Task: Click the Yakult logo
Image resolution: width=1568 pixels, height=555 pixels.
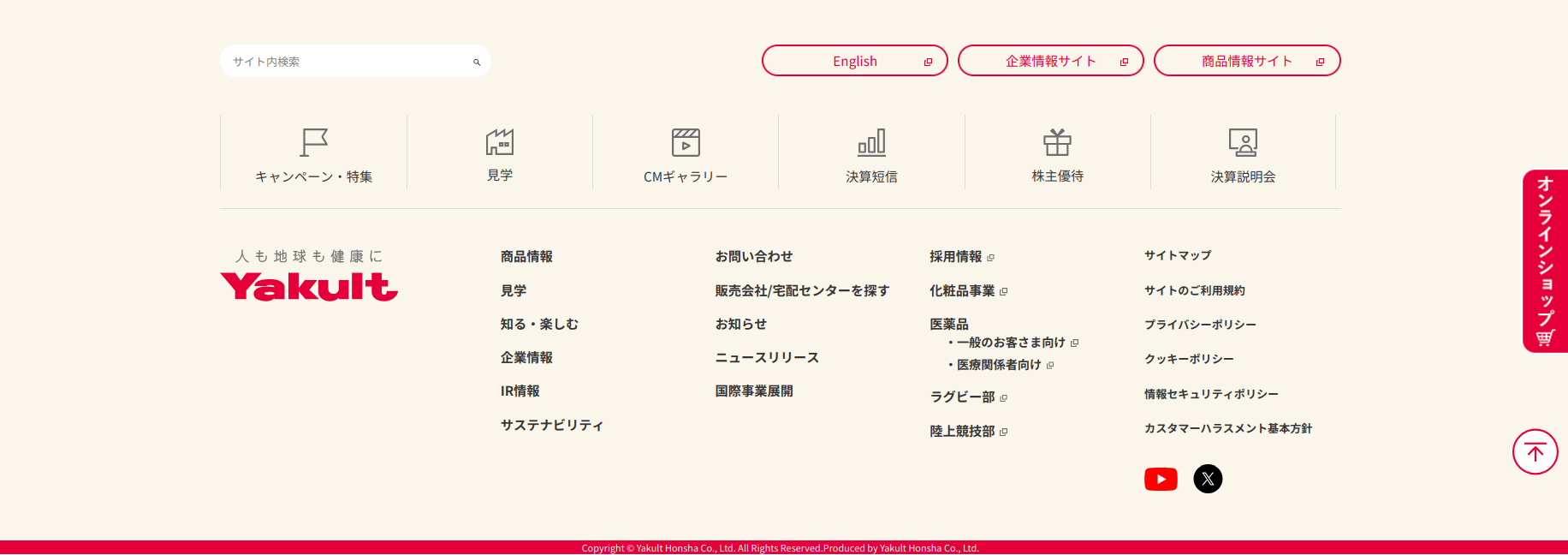Action: point(309,286)
